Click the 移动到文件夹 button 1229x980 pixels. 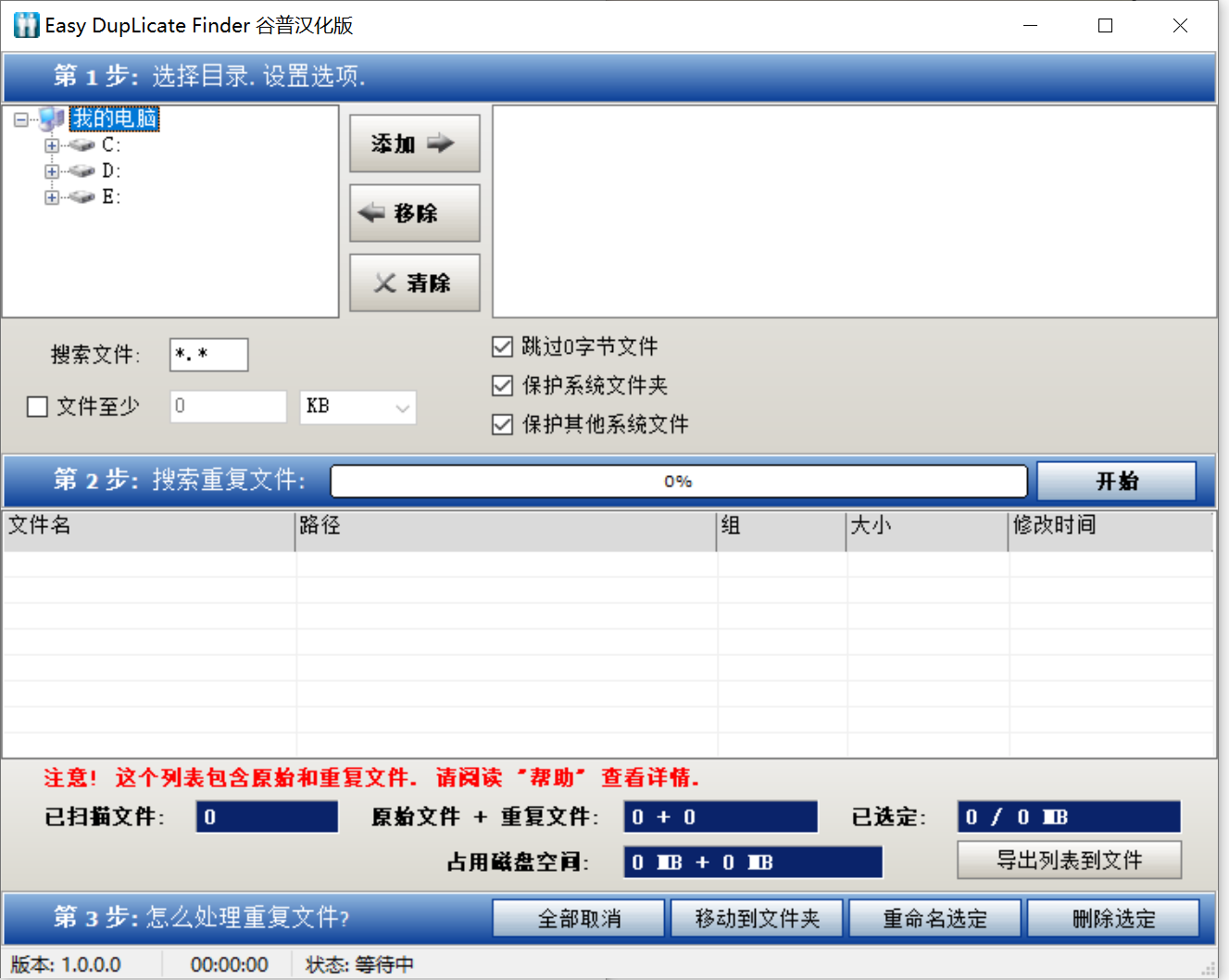pos(757,919)
